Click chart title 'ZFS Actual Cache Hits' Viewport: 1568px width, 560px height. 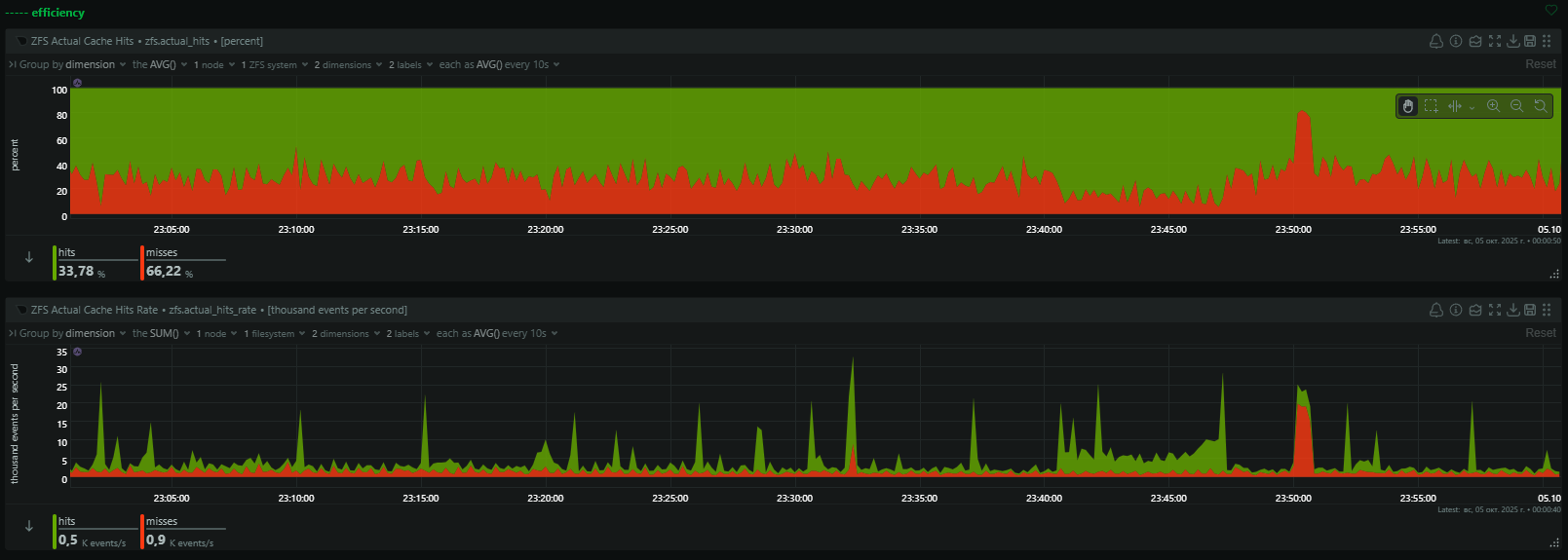82,41
